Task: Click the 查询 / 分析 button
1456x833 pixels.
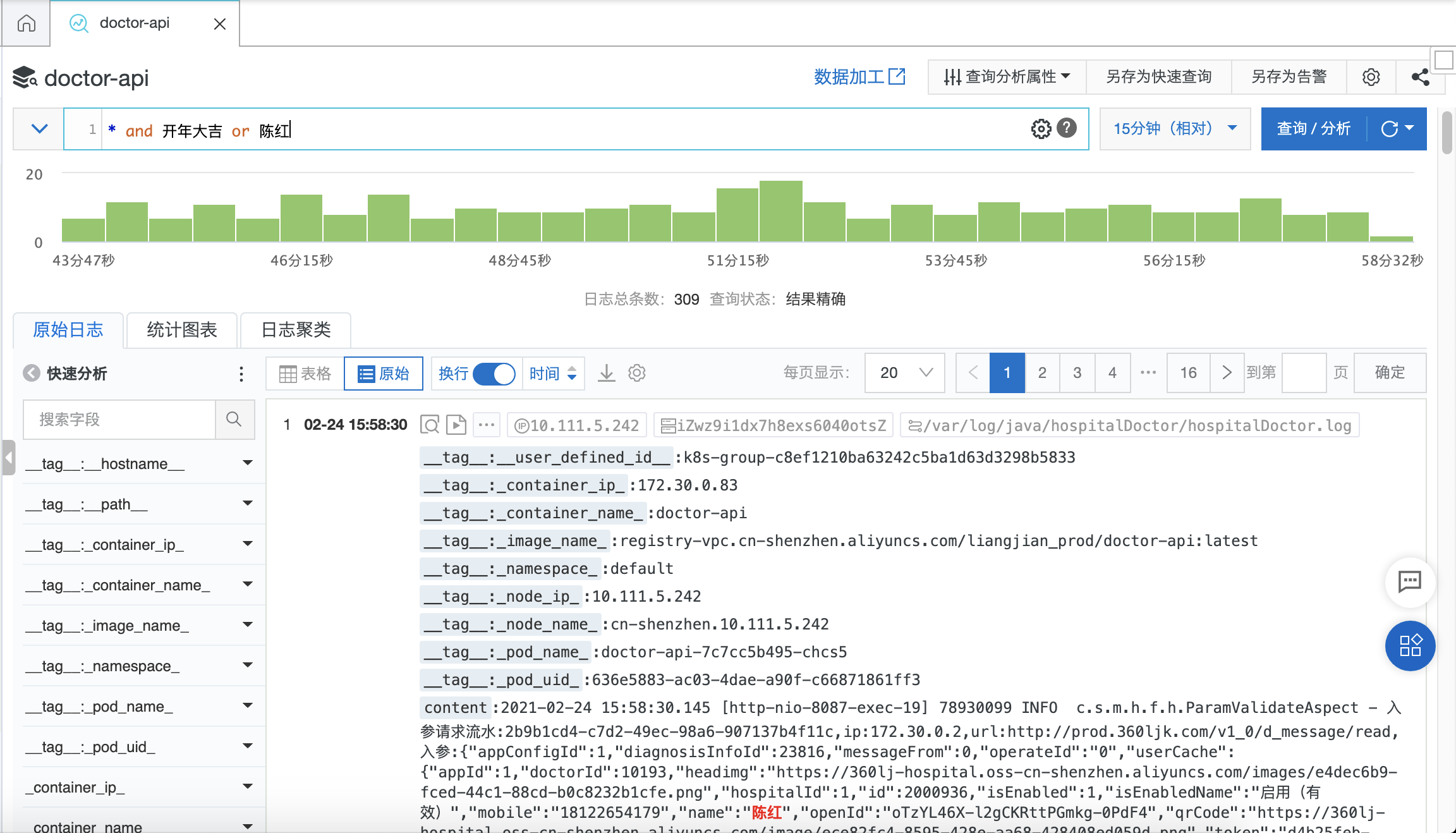Action: 1313,129
